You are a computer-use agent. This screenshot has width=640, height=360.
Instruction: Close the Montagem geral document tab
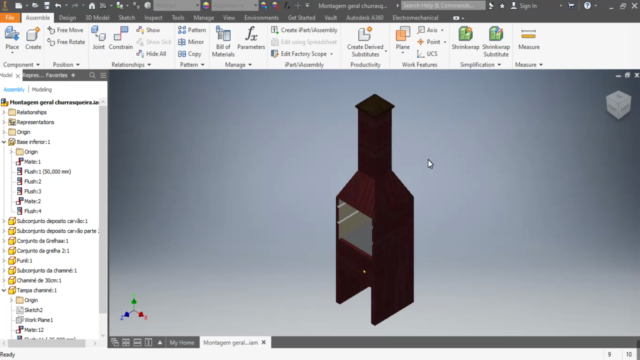click(264, 342)
